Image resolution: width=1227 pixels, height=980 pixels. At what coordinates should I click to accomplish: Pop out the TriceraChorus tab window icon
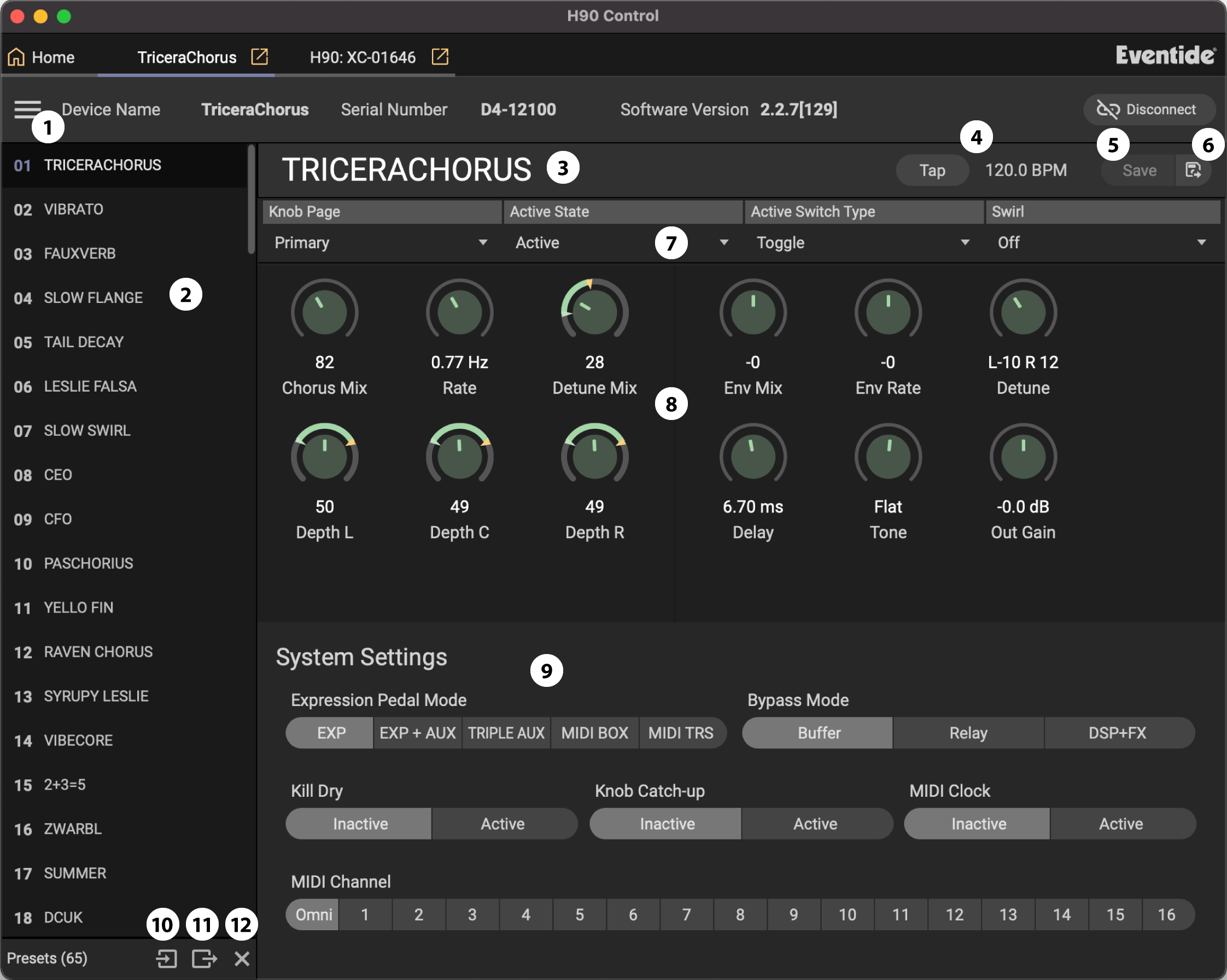click(260, 57)
